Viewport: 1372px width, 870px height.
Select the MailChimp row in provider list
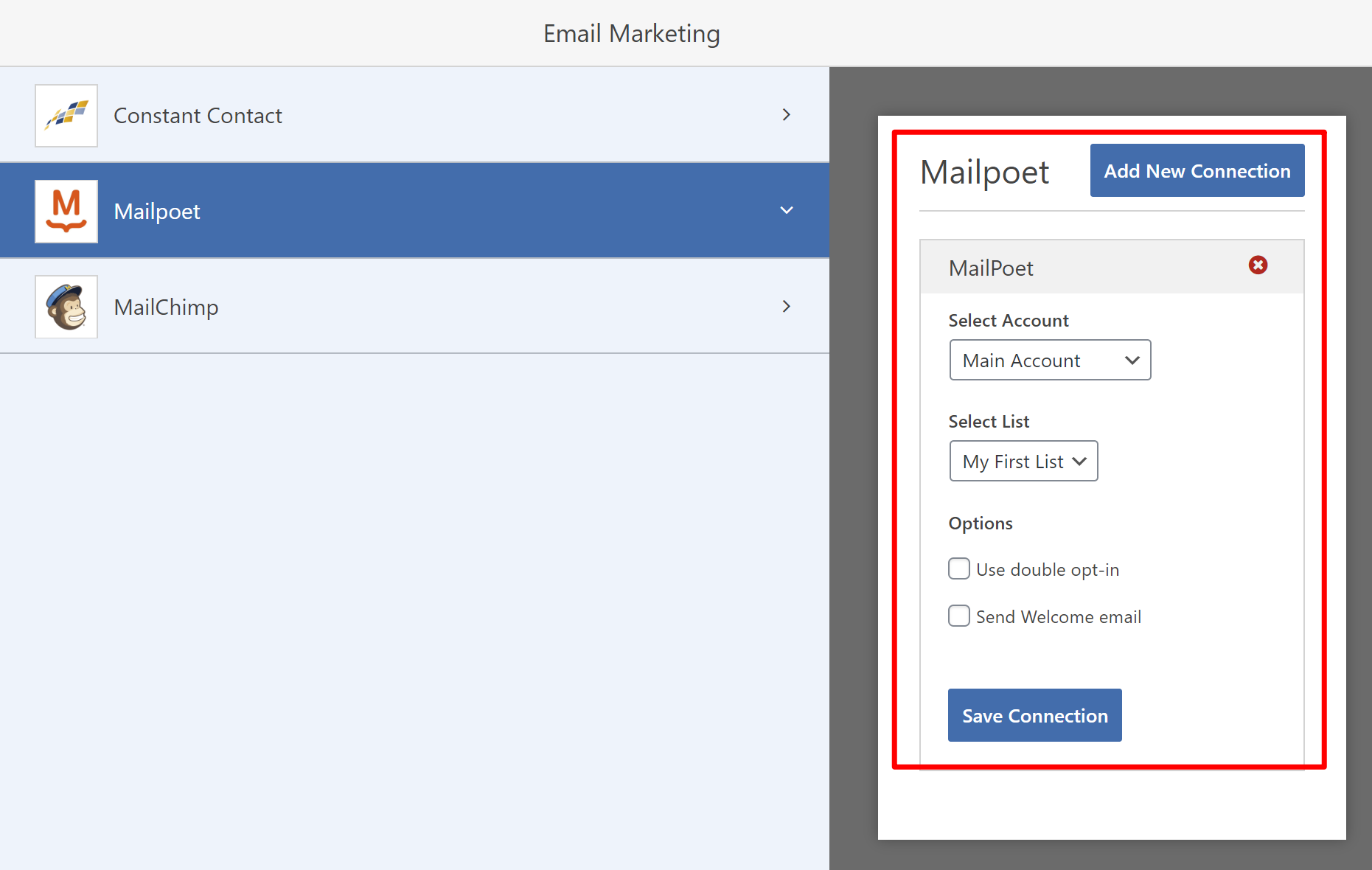413,307
